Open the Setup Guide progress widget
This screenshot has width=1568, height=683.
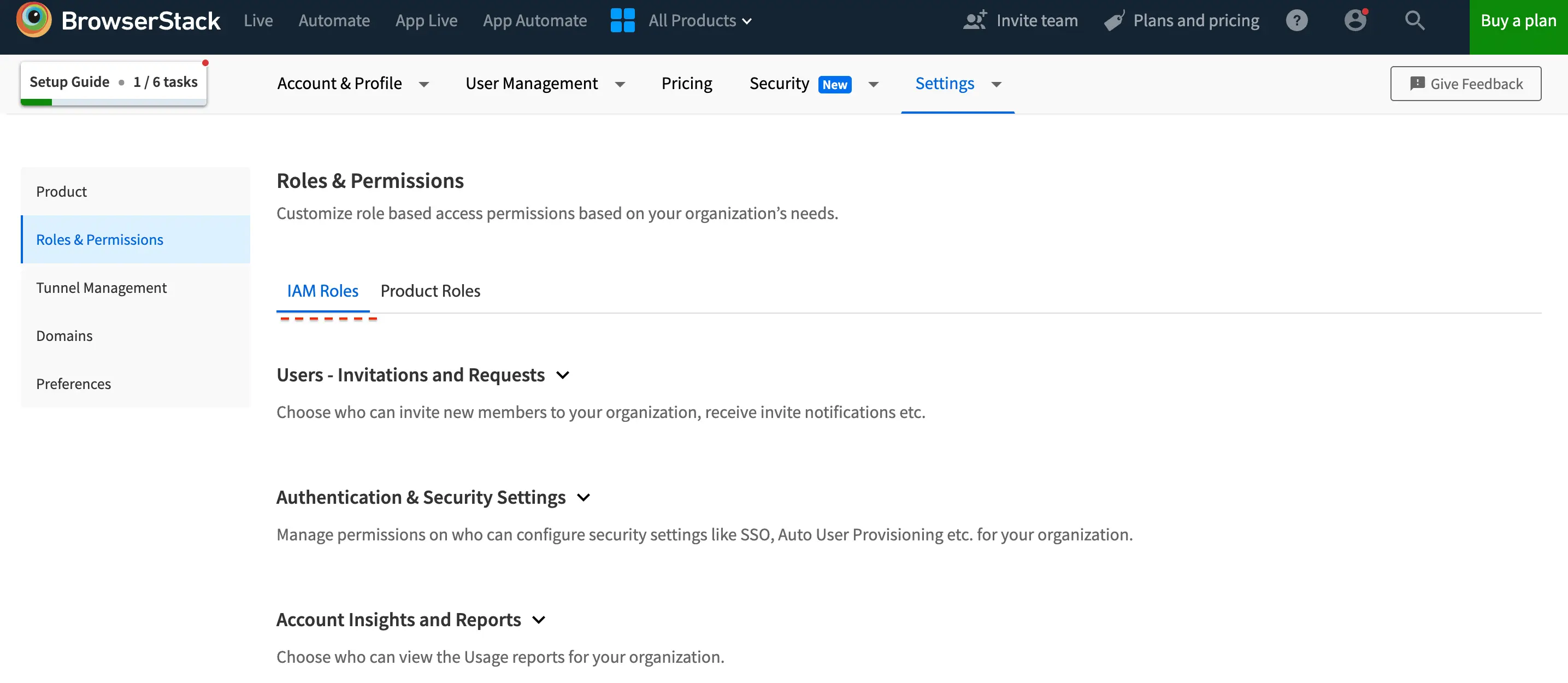113,82
